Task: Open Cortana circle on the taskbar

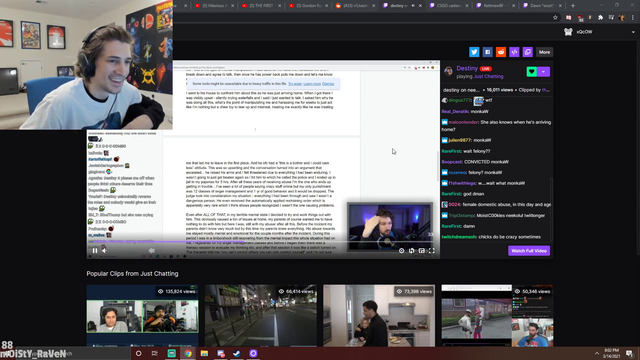Action: pos(138,353)
